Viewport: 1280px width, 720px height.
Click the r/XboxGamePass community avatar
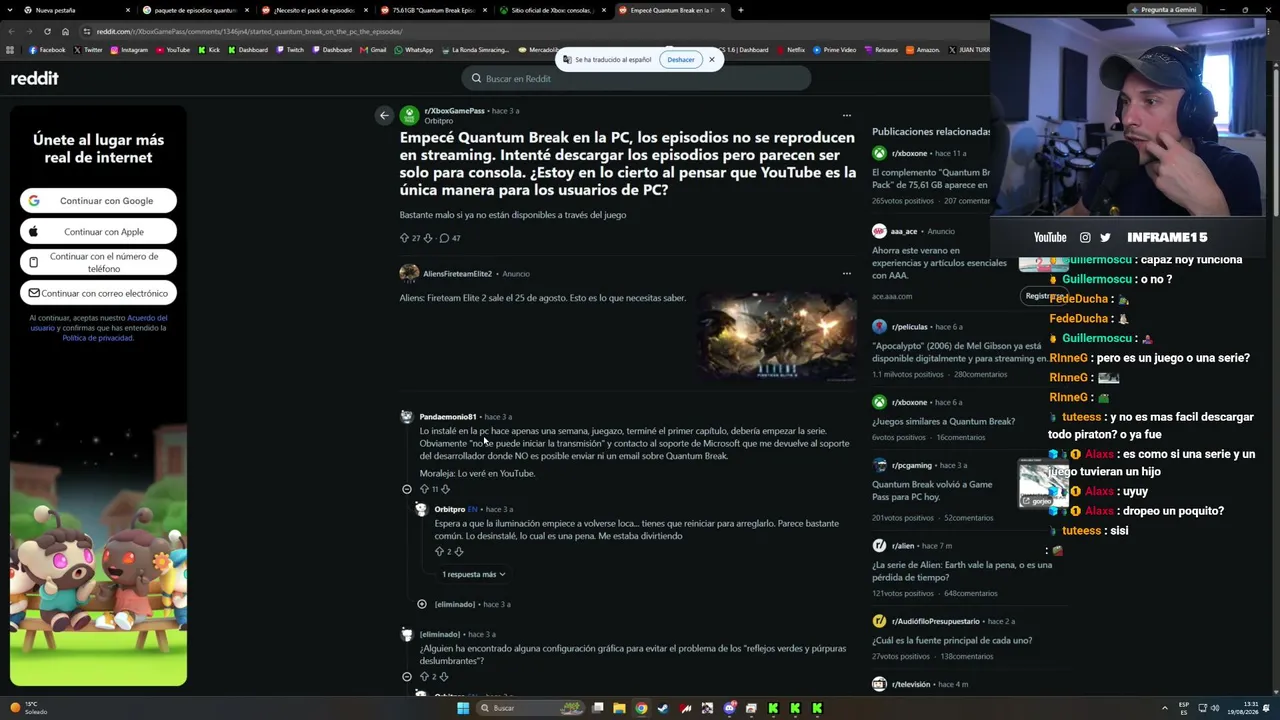(x=409, y=116)
